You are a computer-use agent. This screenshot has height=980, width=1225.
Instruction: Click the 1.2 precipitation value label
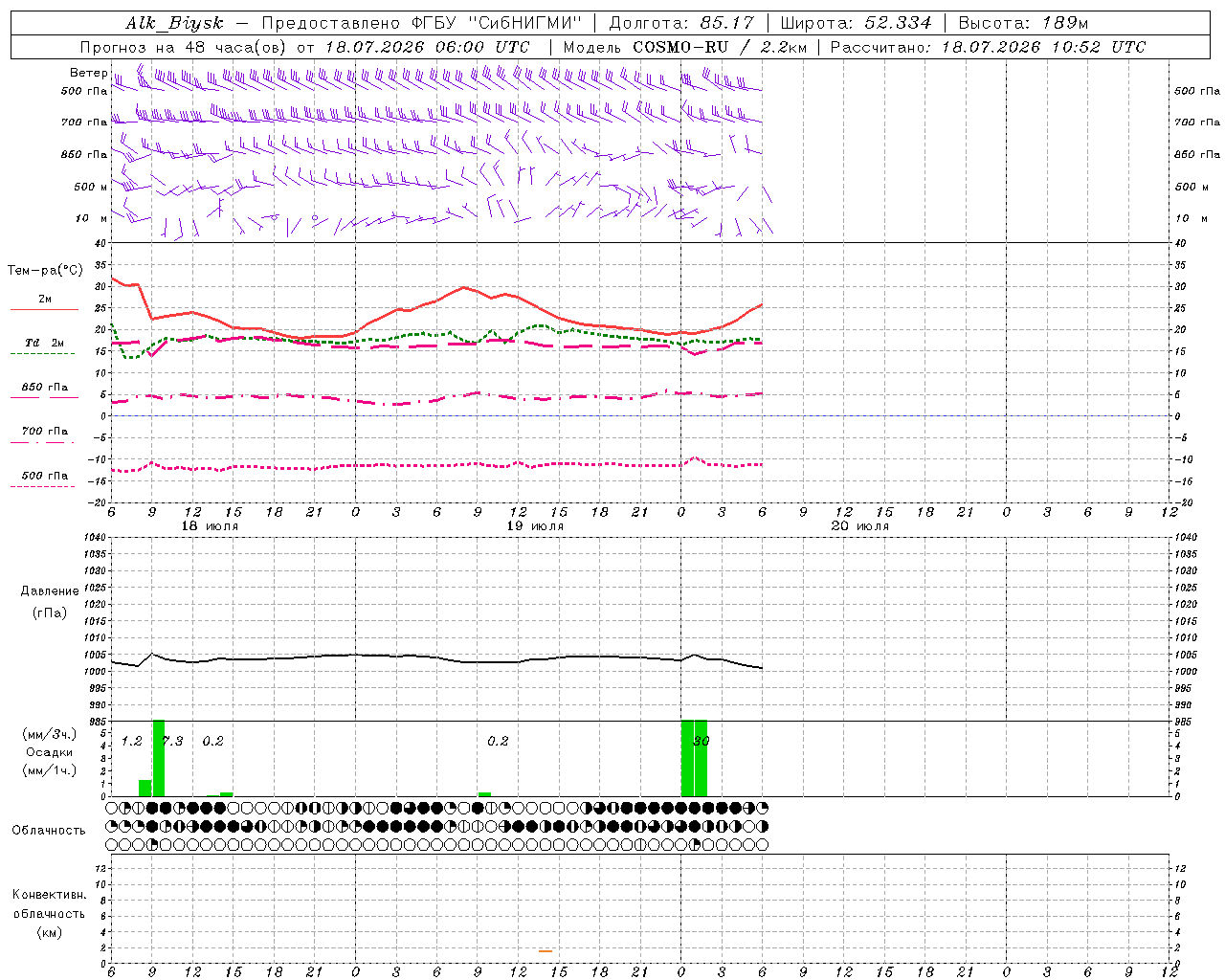(x=131, y=741)
